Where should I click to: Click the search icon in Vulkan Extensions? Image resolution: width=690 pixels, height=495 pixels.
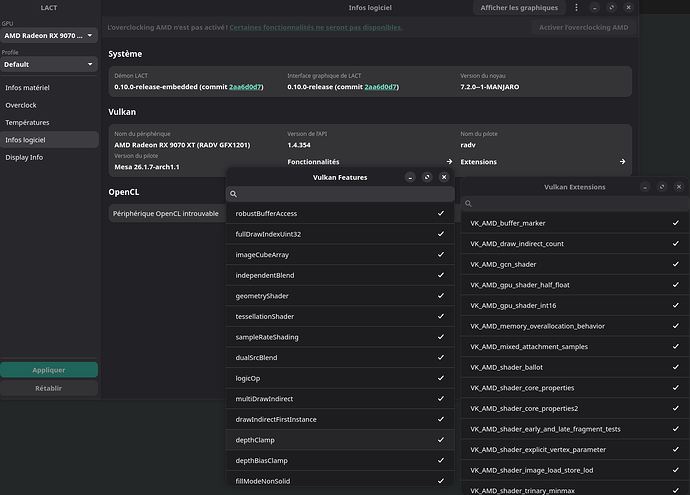468,204
